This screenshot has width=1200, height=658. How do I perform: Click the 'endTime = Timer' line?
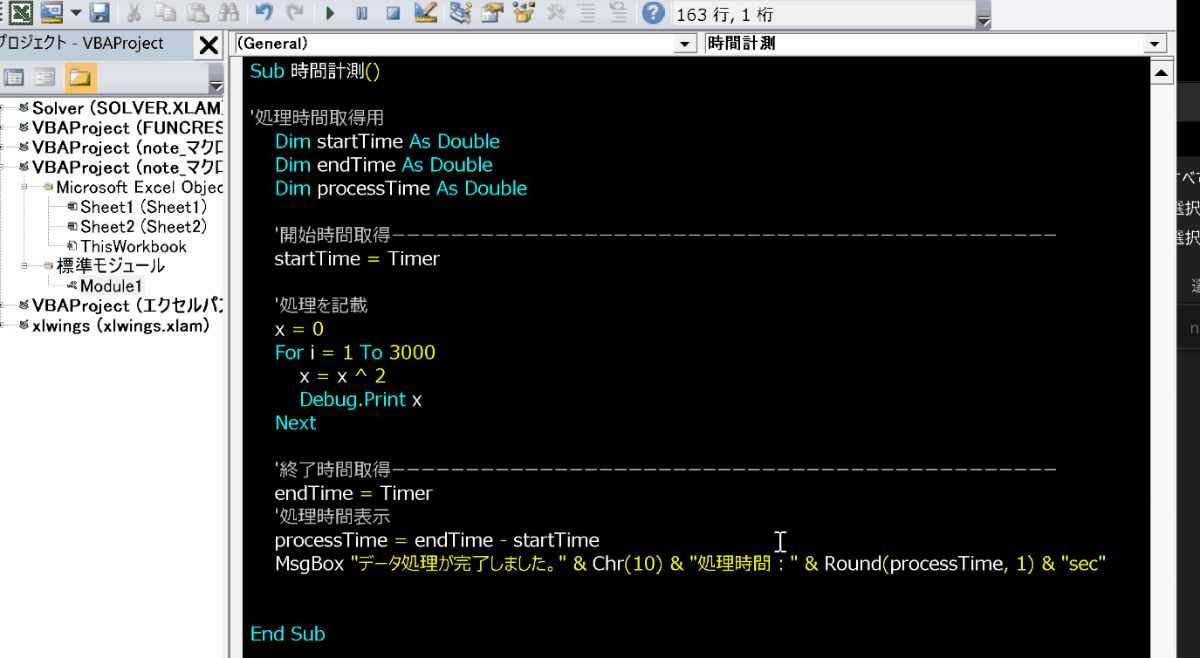coord(353,493)
